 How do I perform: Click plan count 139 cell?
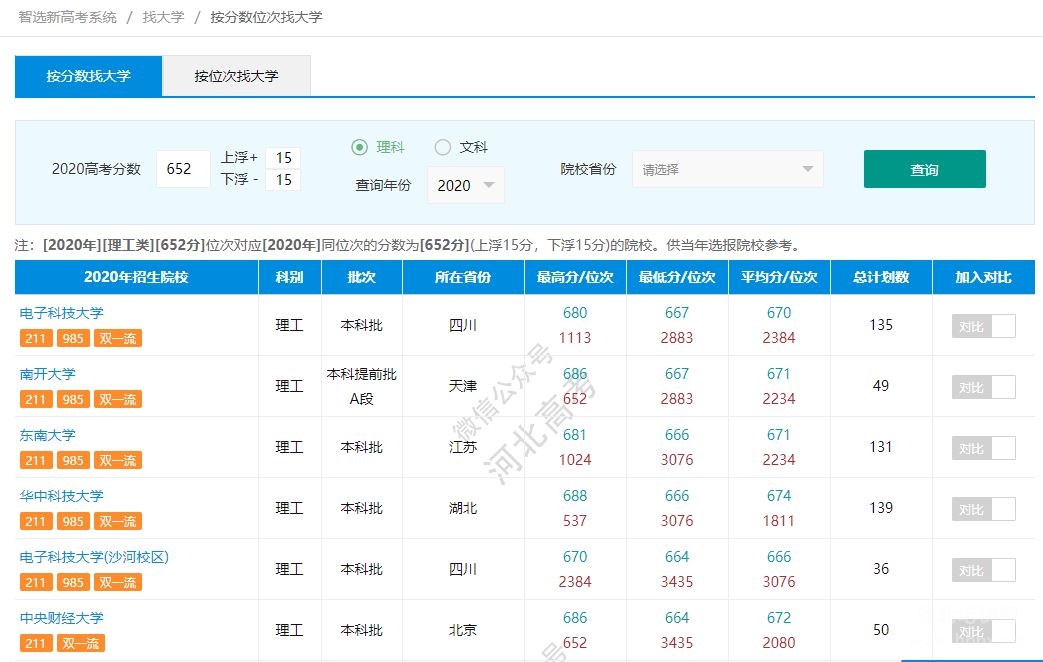pos(881,508)
